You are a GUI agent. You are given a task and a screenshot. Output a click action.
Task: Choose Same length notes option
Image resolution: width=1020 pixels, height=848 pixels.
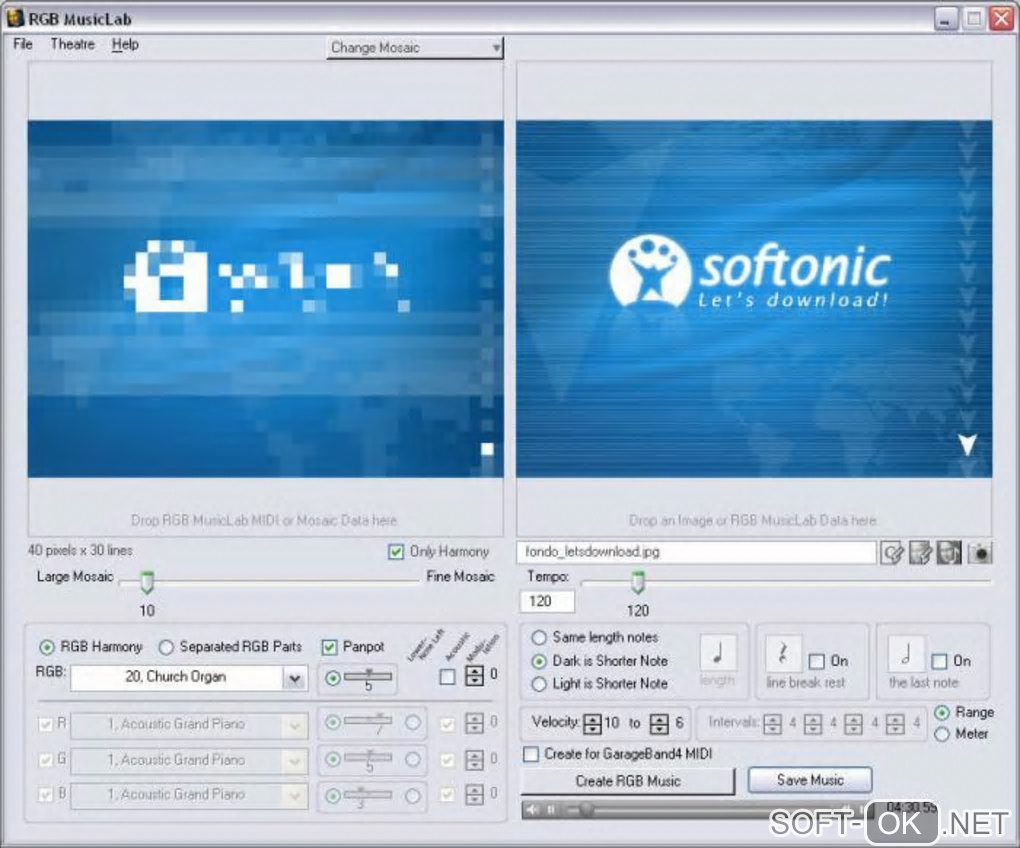click(x=539, y=637)
